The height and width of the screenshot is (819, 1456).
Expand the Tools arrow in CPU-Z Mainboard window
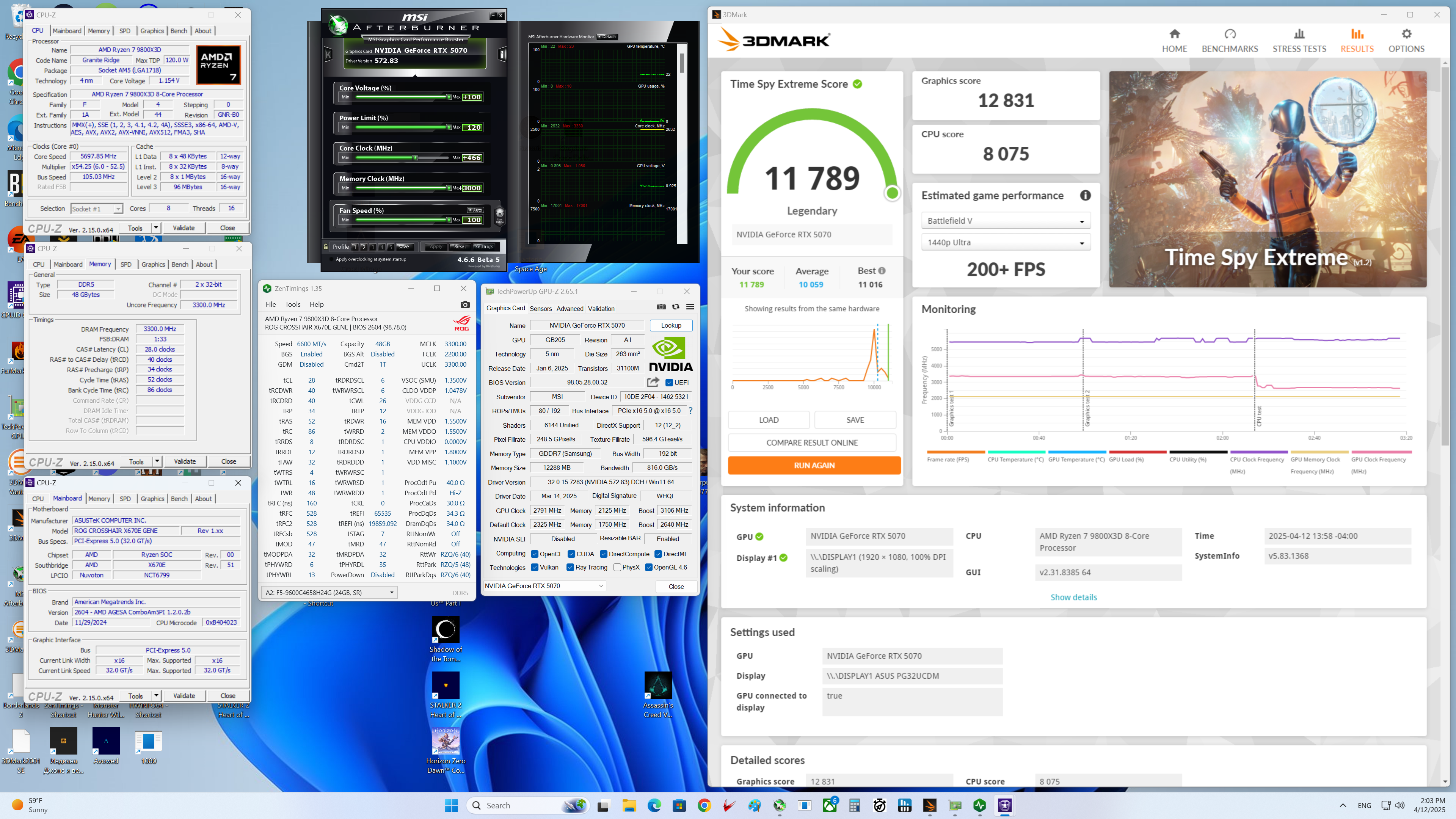[x=157, y=696]
